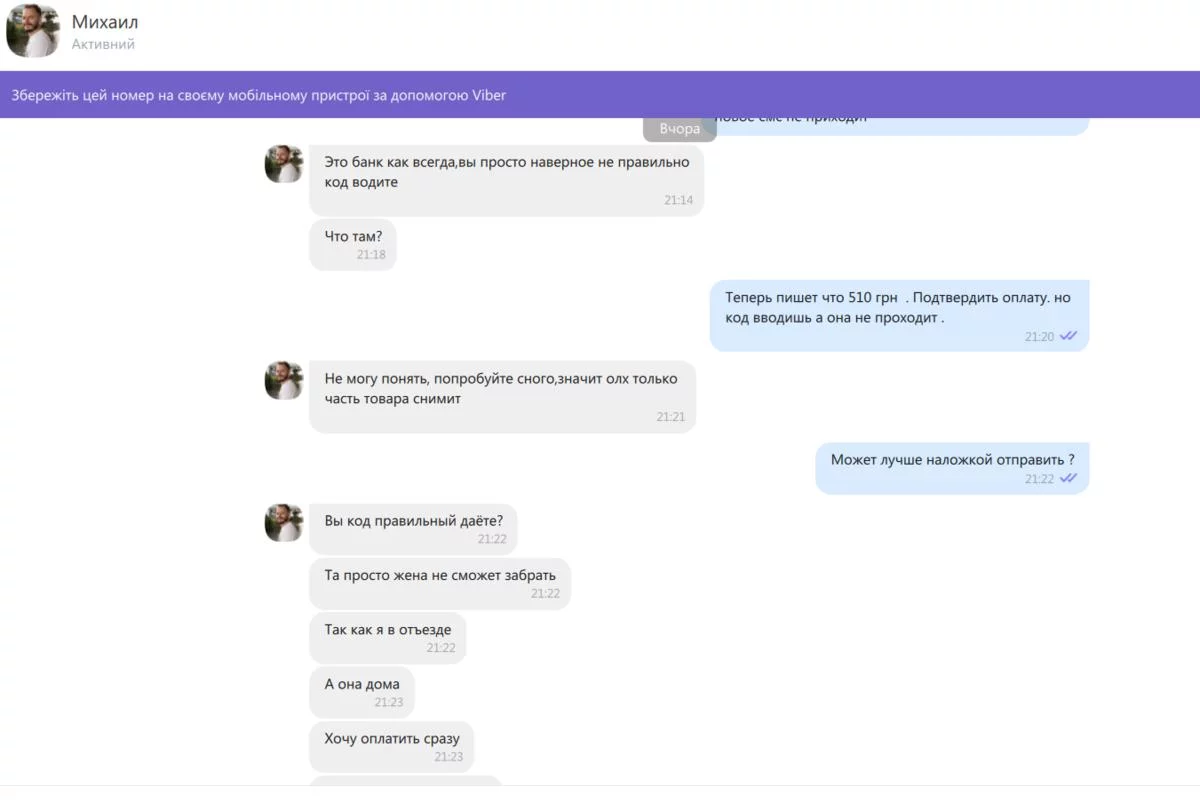Click the avatar beside "Это банк как всегда" message
The width and height of the screenshot is (1200, 803).
click(283, 164)
